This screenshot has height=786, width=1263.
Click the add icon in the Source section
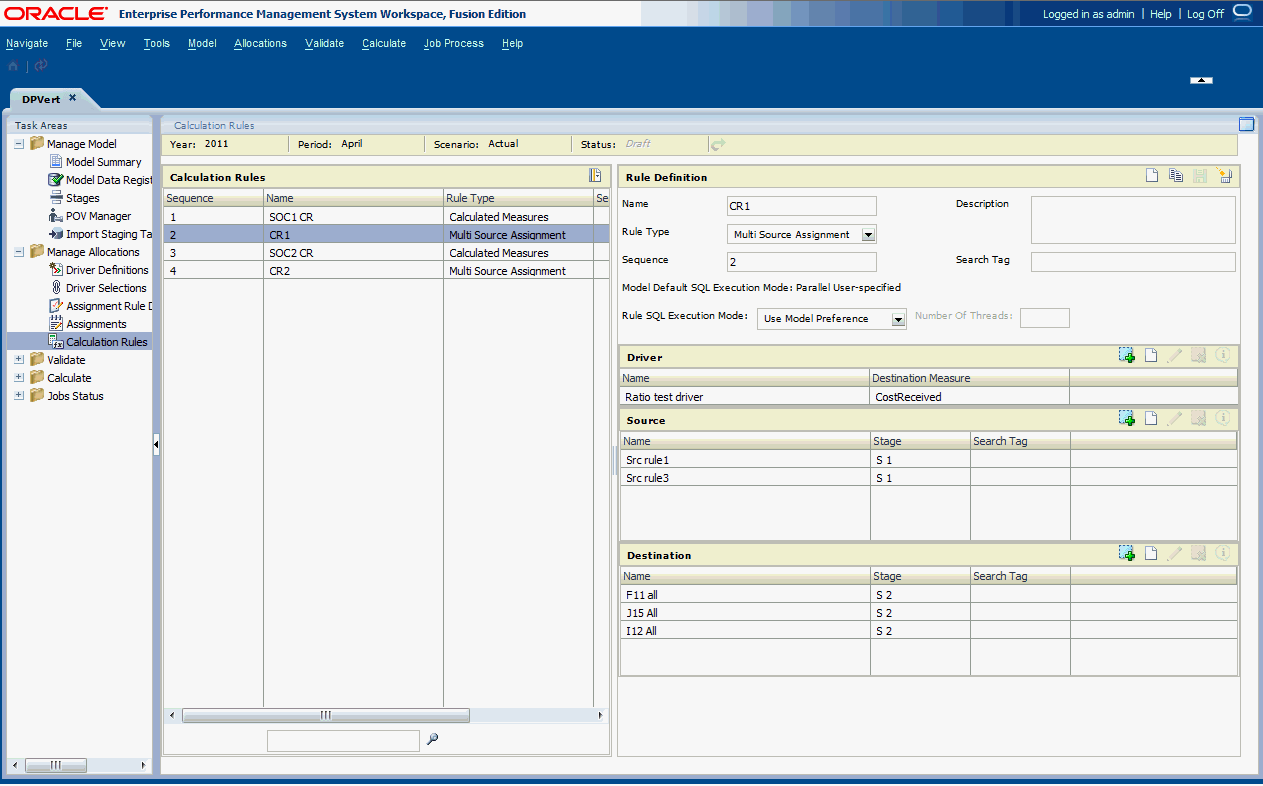point(1127,419)
